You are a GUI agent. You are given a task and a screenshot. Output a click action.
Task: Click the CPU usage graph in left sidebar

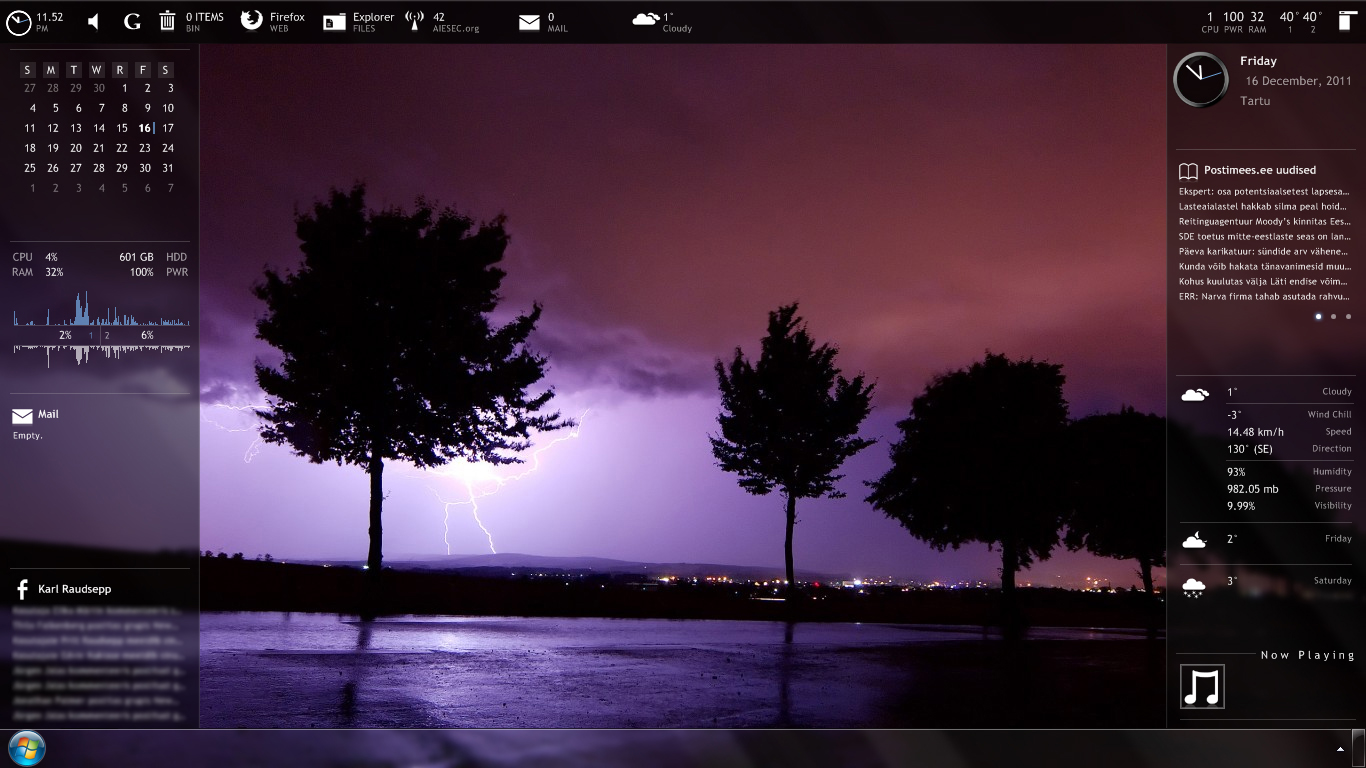pos(101,308)
